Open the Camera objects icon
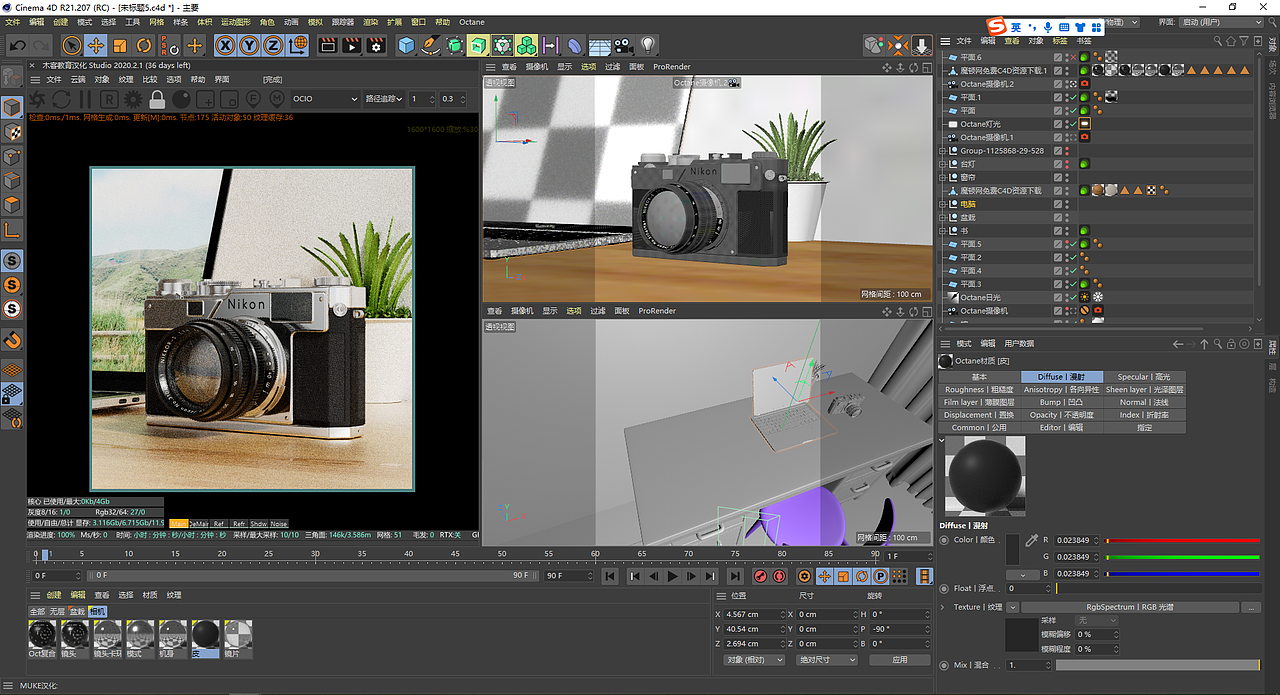The width and height of the screenshot is (1280, 695). (x=624, y=45)
